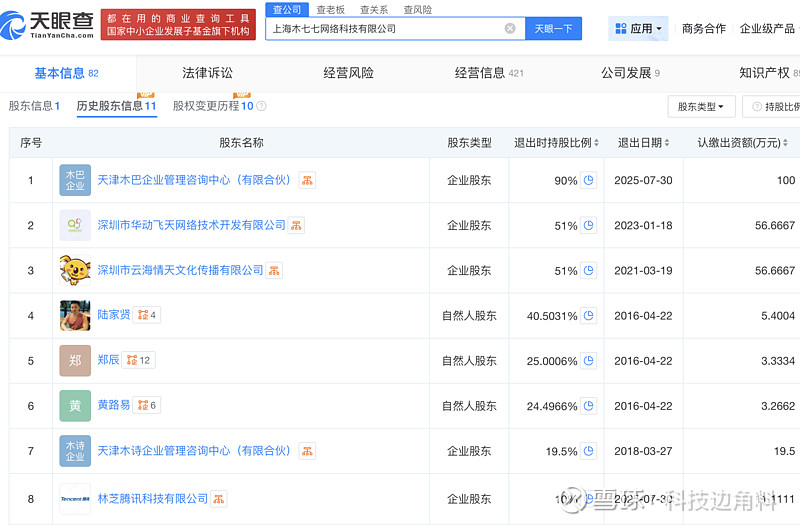This screenshot has width=800, height=525.
Task: Click the 深圳市云海情天 cartoon logo
Action: point(75,270)
